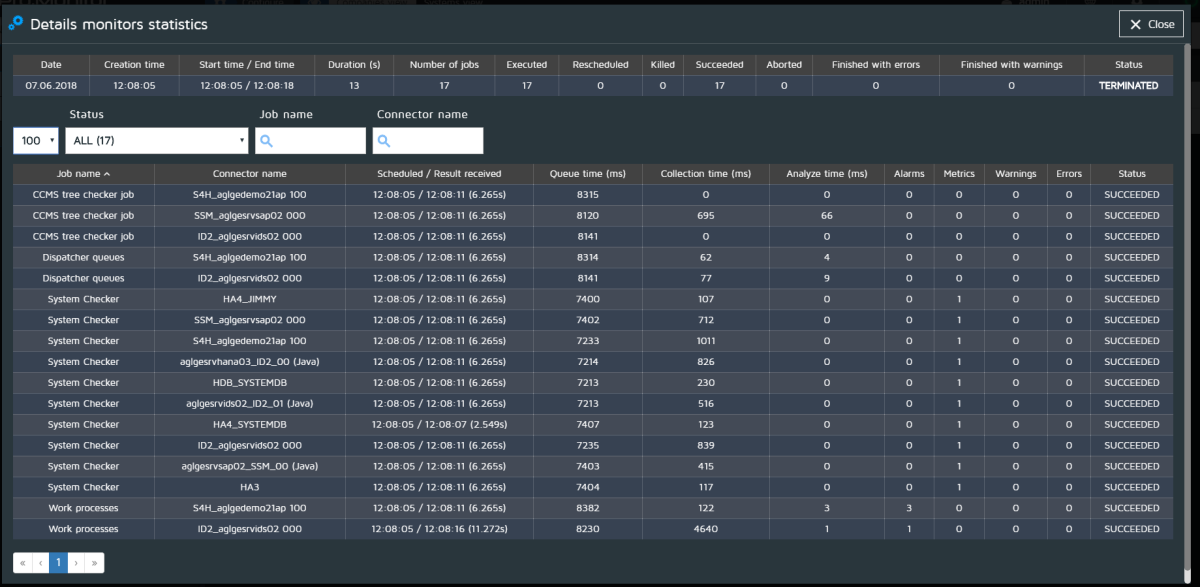The width and height of the screenshot is (1200, 587).
Task: Go to previous page arrow
Action: click(x=40, y=563)
